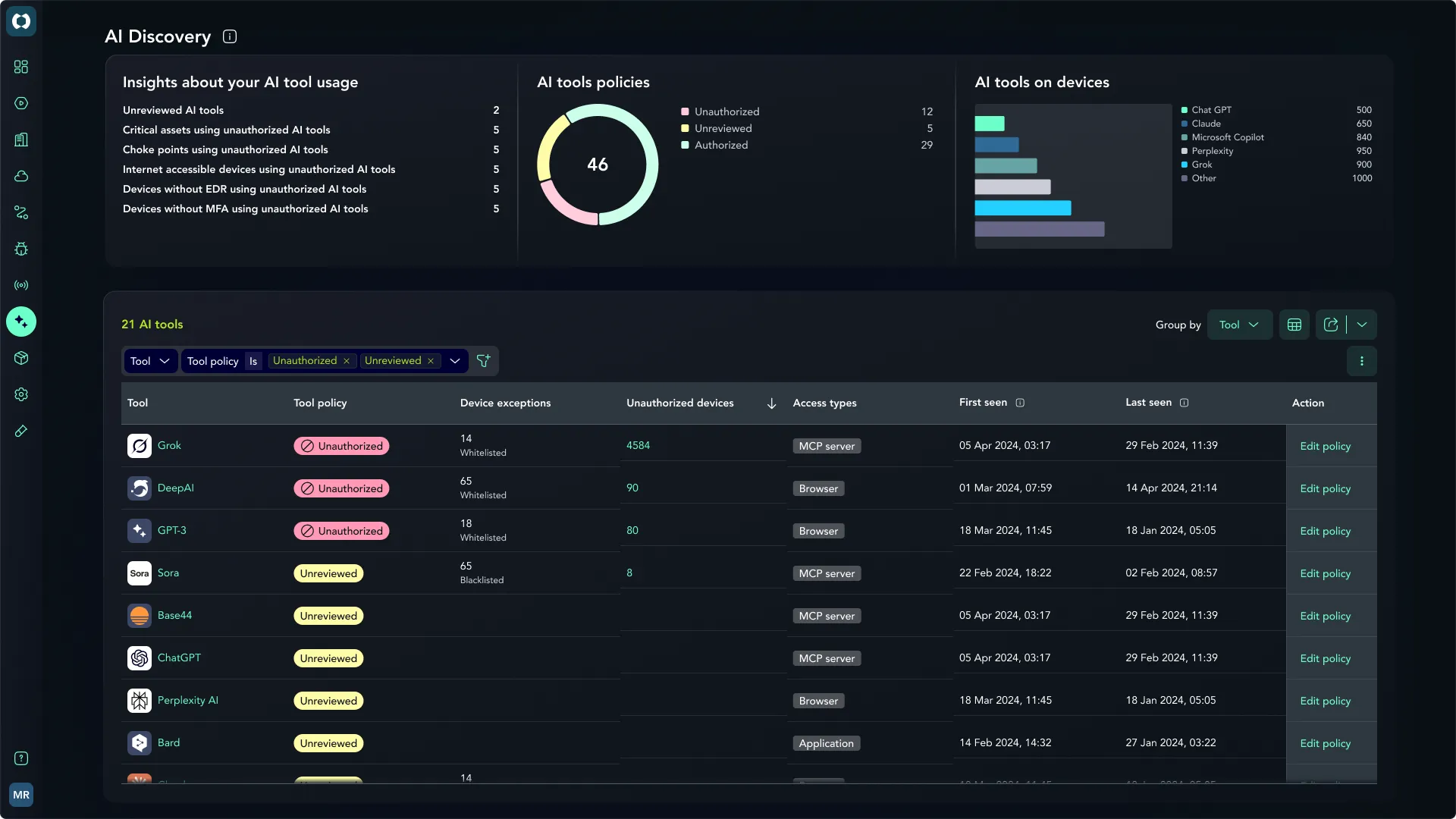Sort by Unauthorized devices arrow
This screenshot has width=1456, height=819.
(x=771, y=403)
